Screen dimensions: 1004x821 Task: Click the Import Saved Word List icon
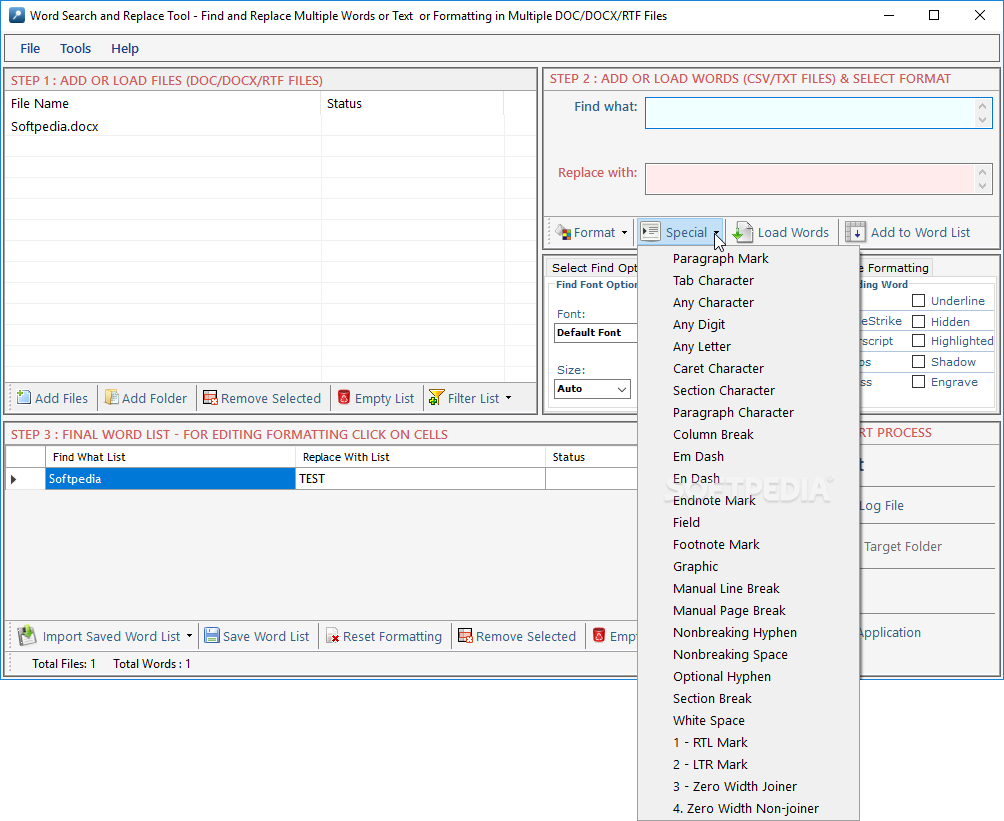27,635
